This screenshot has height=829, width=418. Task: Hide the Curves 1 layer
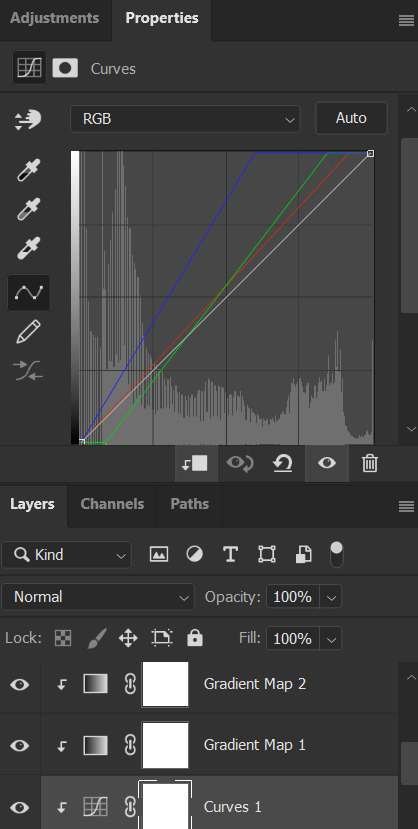point(20,807)
